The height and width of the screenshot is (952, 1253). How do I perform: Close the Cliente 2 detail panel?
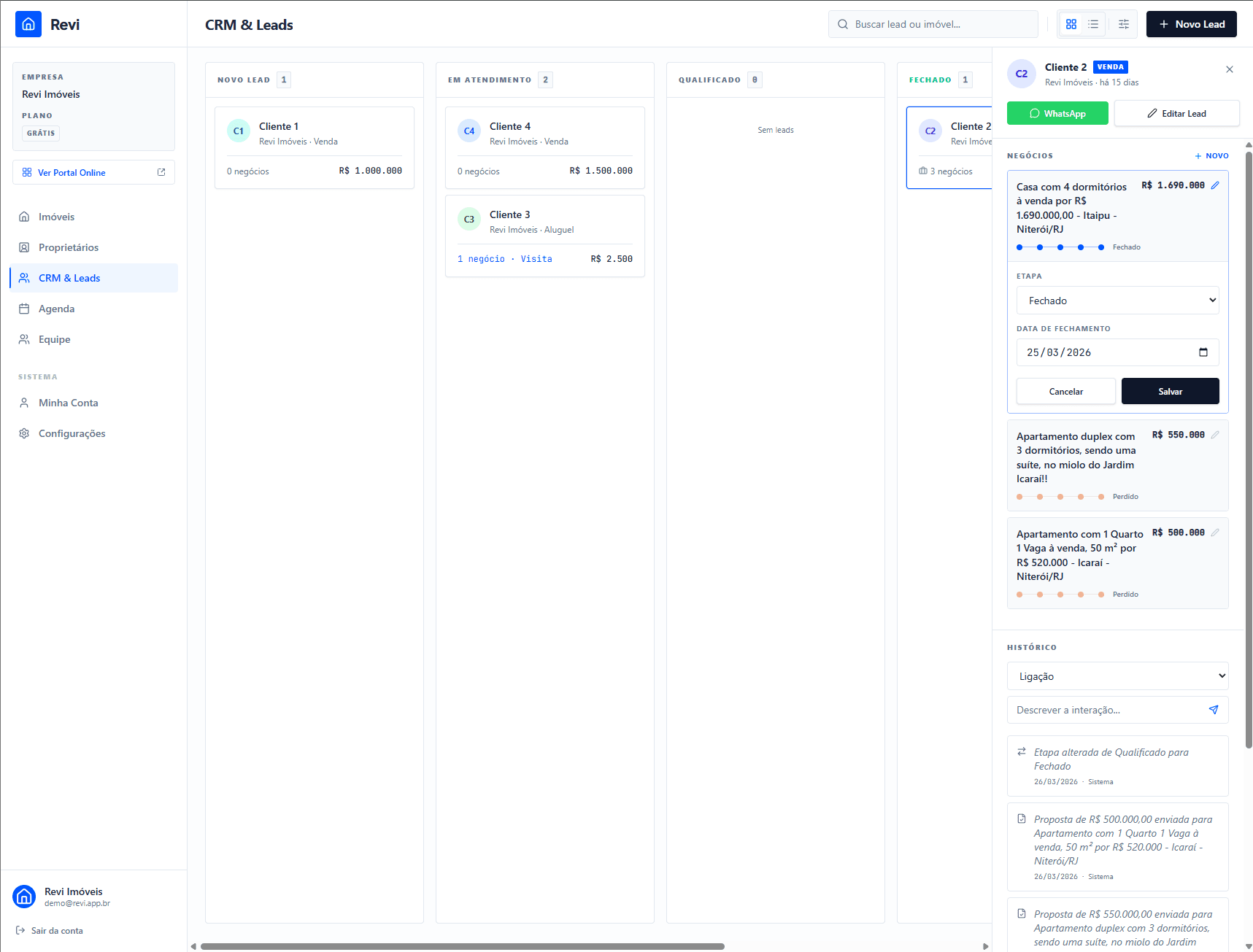pos(1230,69)
